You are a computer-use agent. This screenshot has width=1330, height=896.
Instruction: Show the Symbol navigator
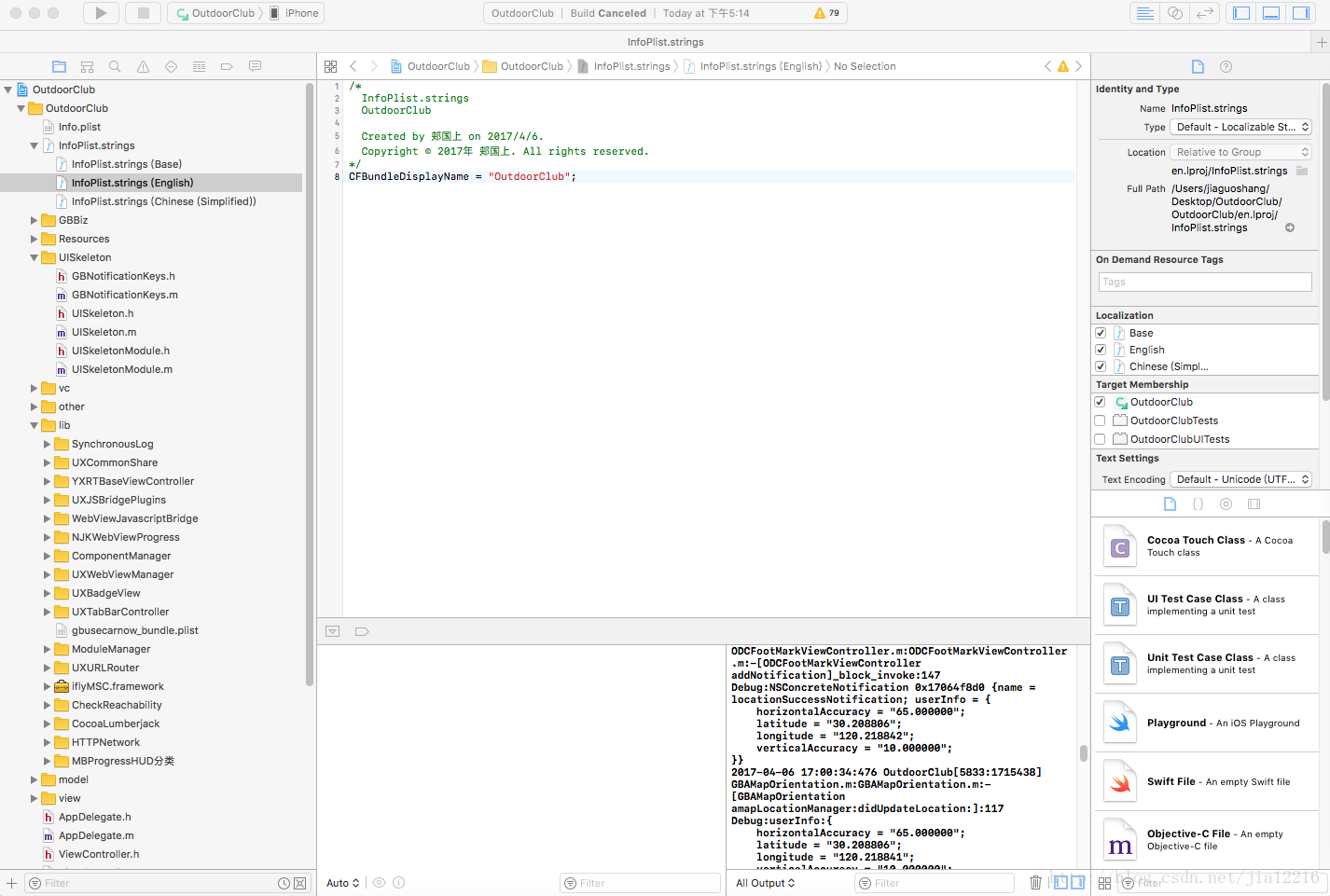(x=87, y=66)
